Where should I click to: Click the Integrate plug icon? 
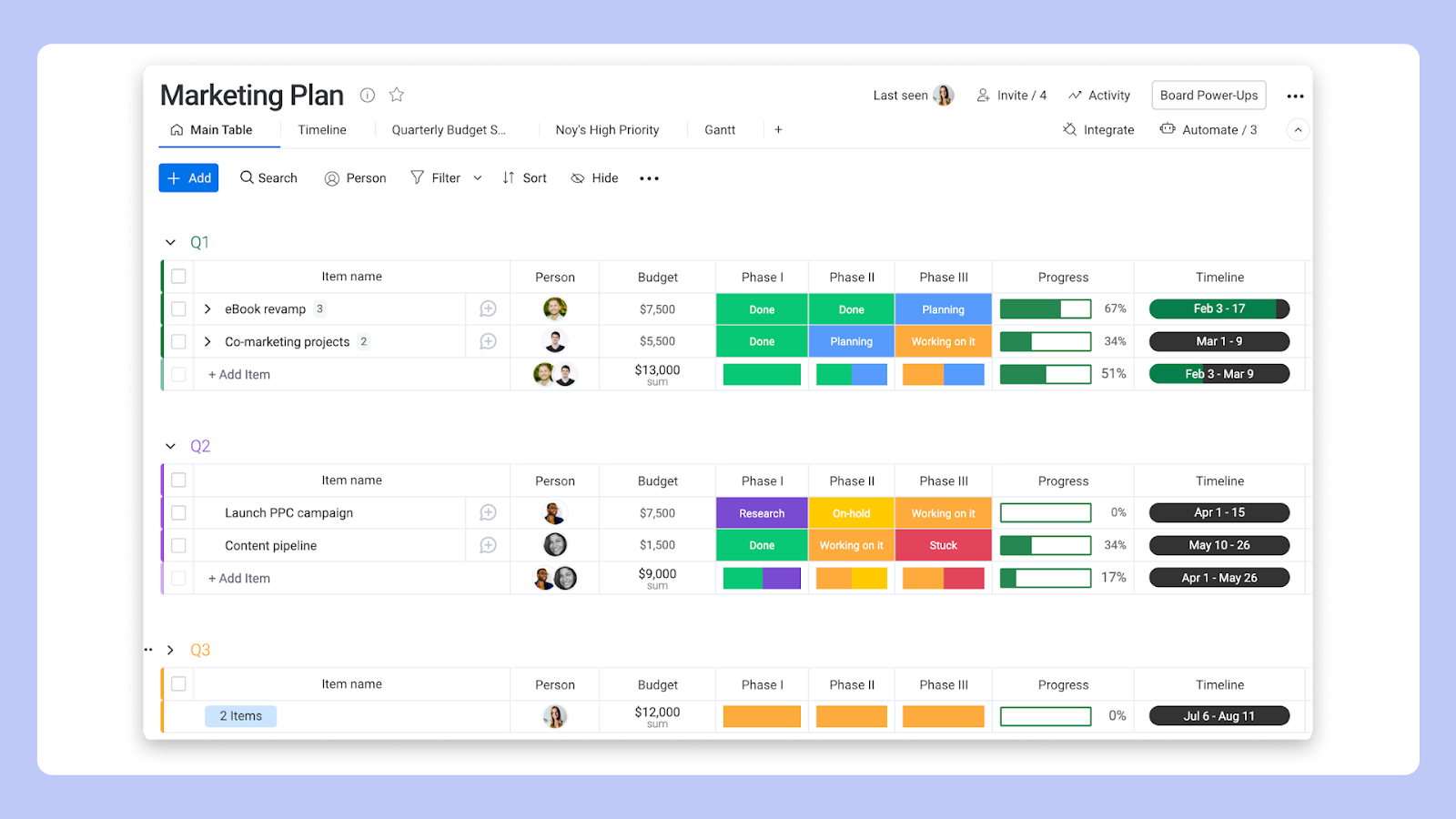[1070, 130]
